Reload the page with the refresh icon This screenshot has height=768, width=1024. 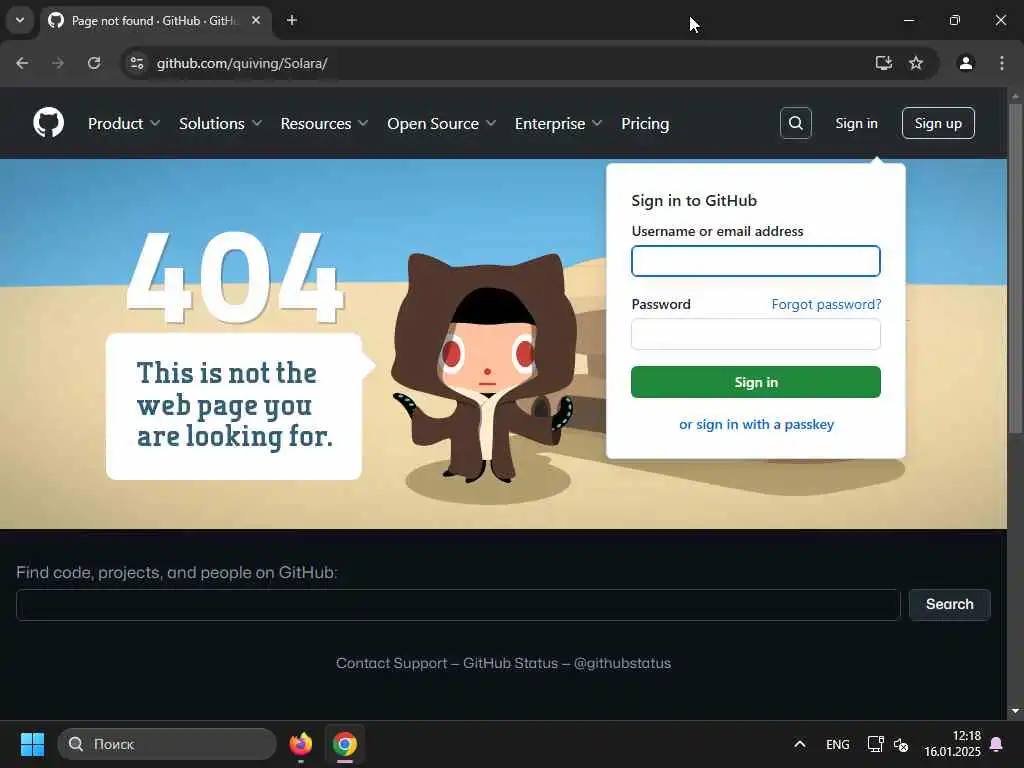[x=94, y=63]
